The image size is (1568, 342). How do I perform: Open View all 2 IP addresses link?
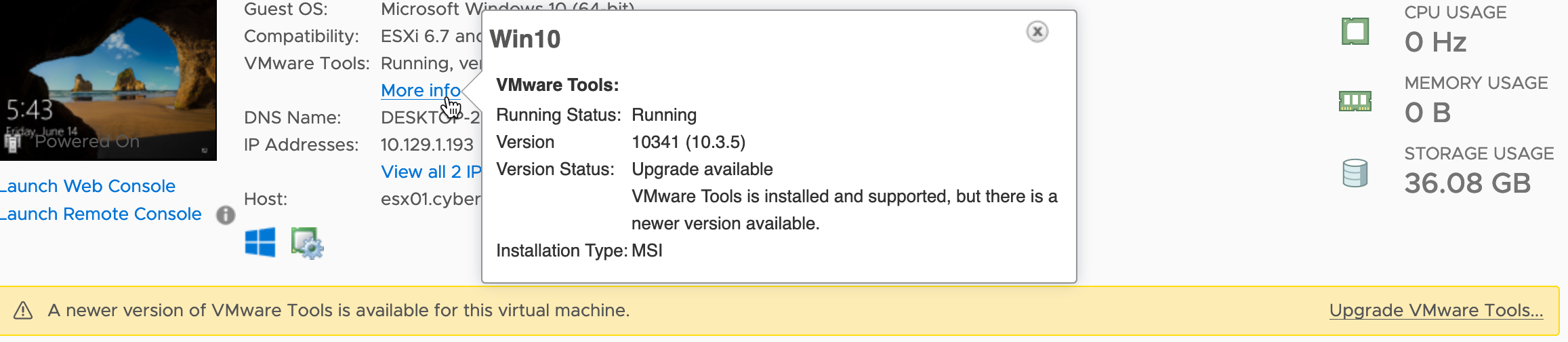431,172
